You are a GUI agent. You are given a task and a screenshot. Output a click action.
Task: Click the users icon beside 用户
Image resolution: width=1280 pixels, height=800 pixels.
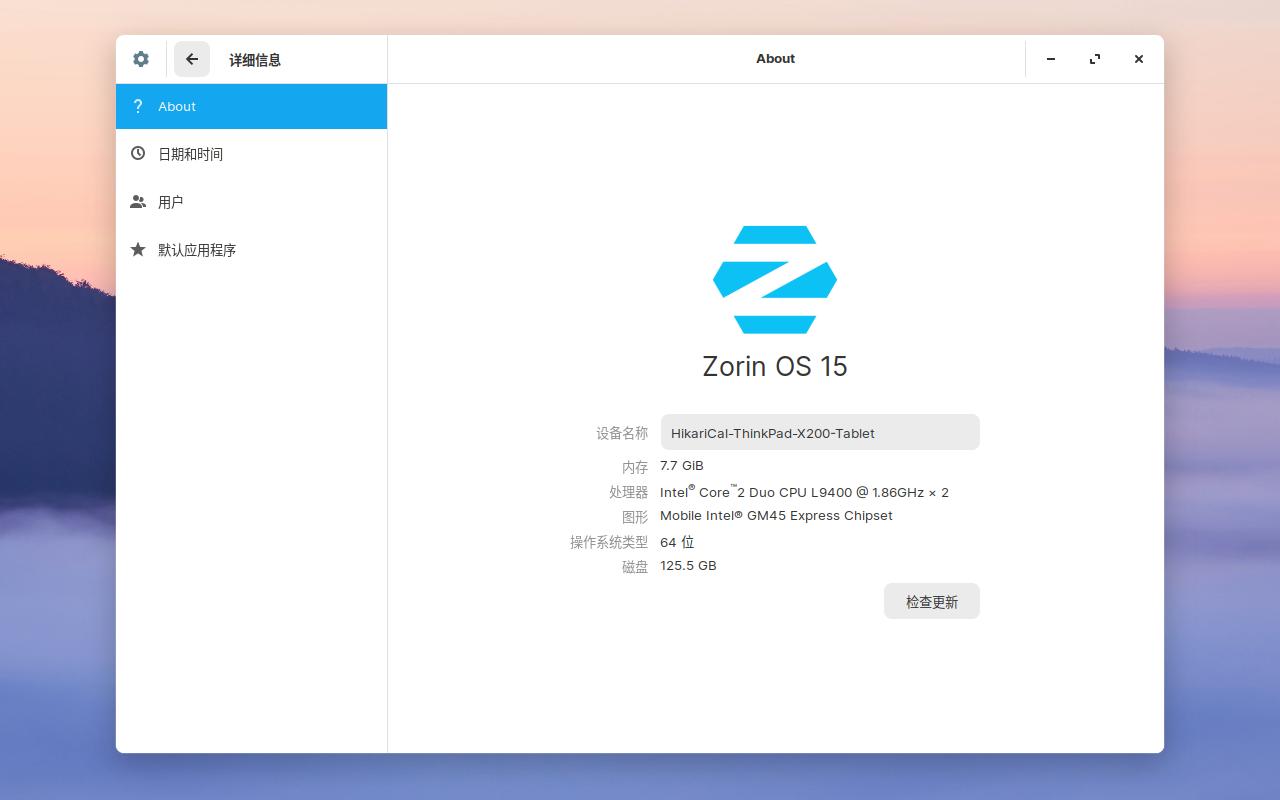(x=138, y=201)
